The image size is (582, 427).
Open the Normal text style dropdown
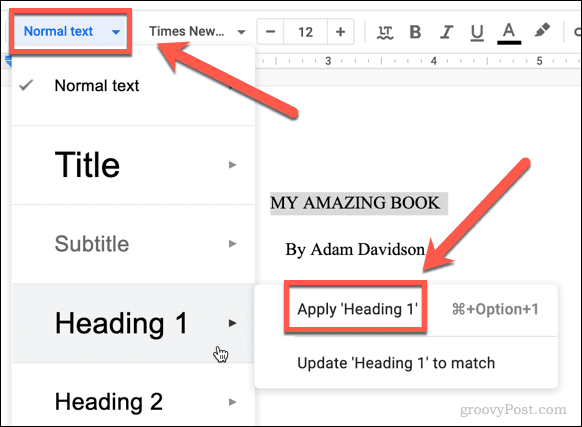[71, 32]
